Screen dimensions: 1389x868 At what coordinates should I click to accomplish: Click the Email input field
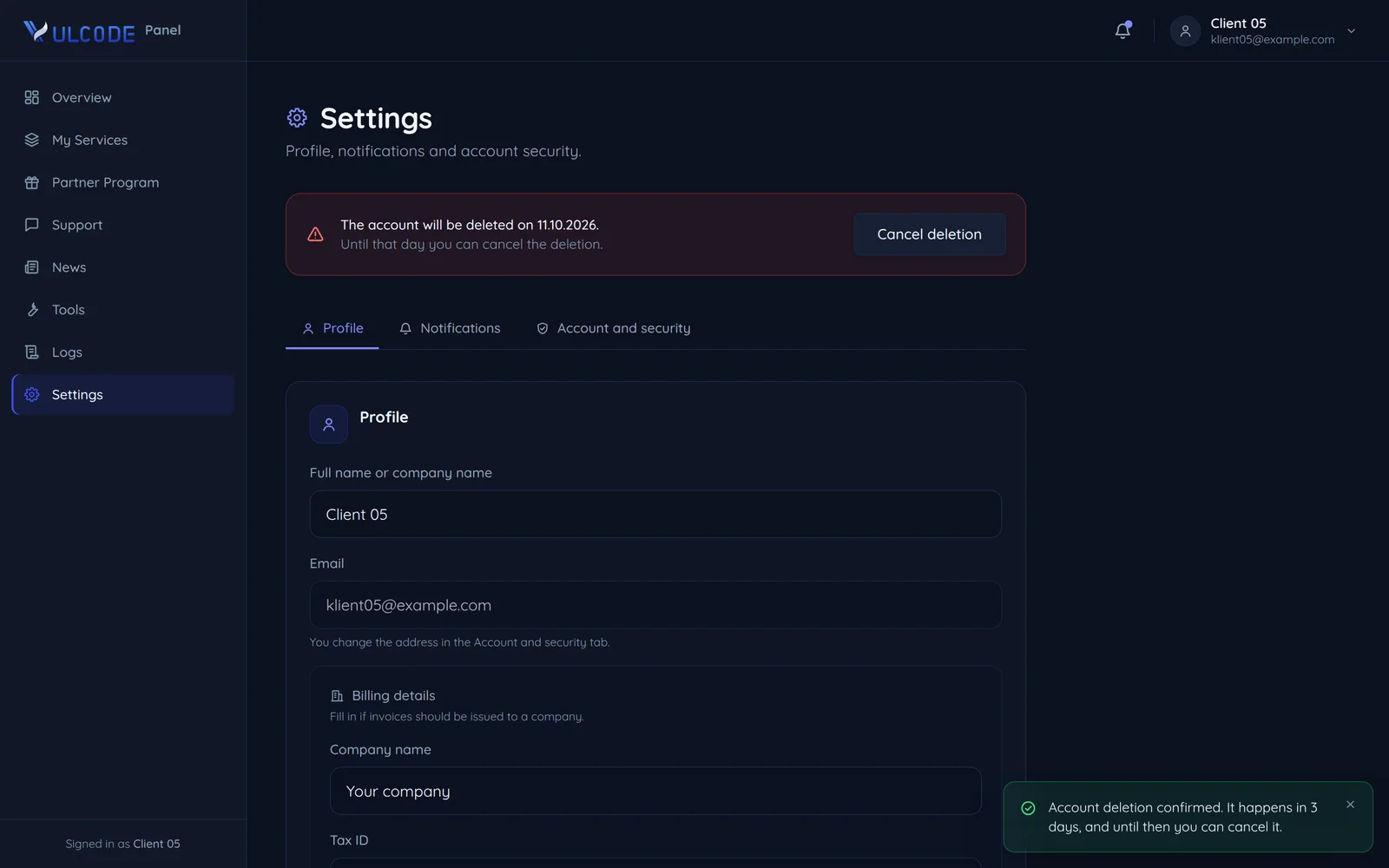[x=655, y=605]
